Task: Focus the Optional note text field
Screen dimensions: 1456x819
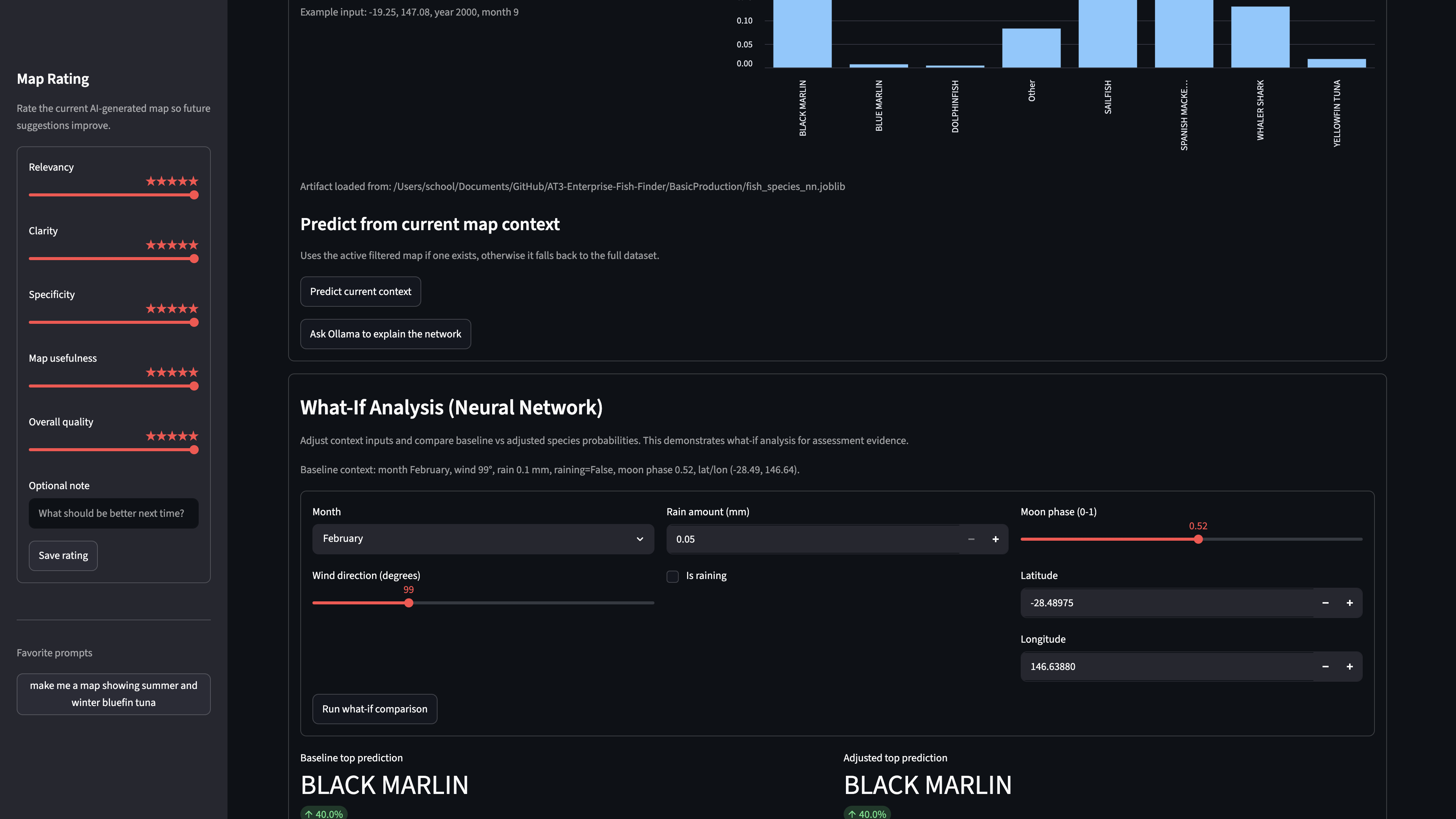Action: click(x=113, y=513)
